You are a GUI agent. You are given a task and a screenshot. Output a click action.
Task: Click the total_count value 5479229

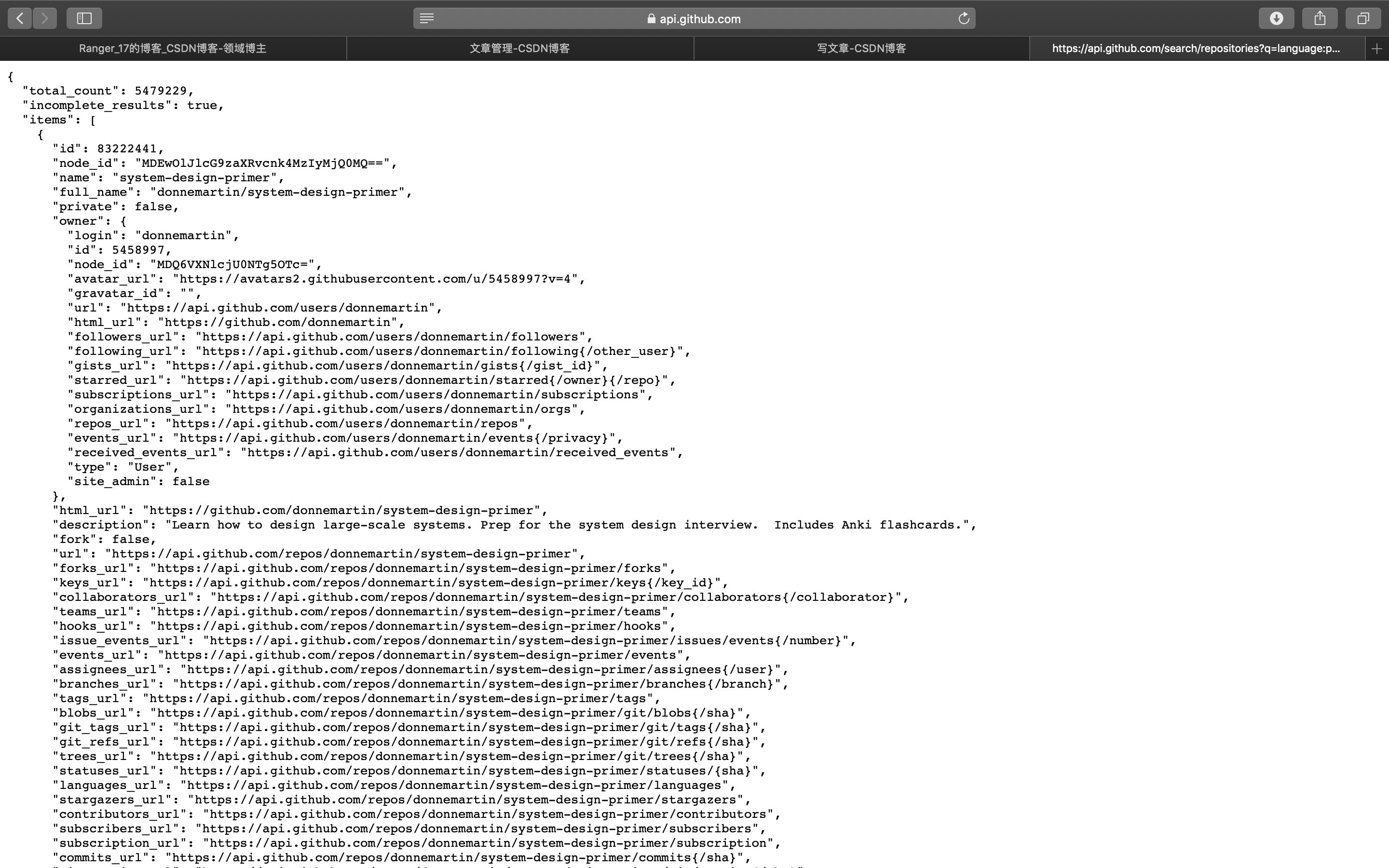(x=160, y=91)
